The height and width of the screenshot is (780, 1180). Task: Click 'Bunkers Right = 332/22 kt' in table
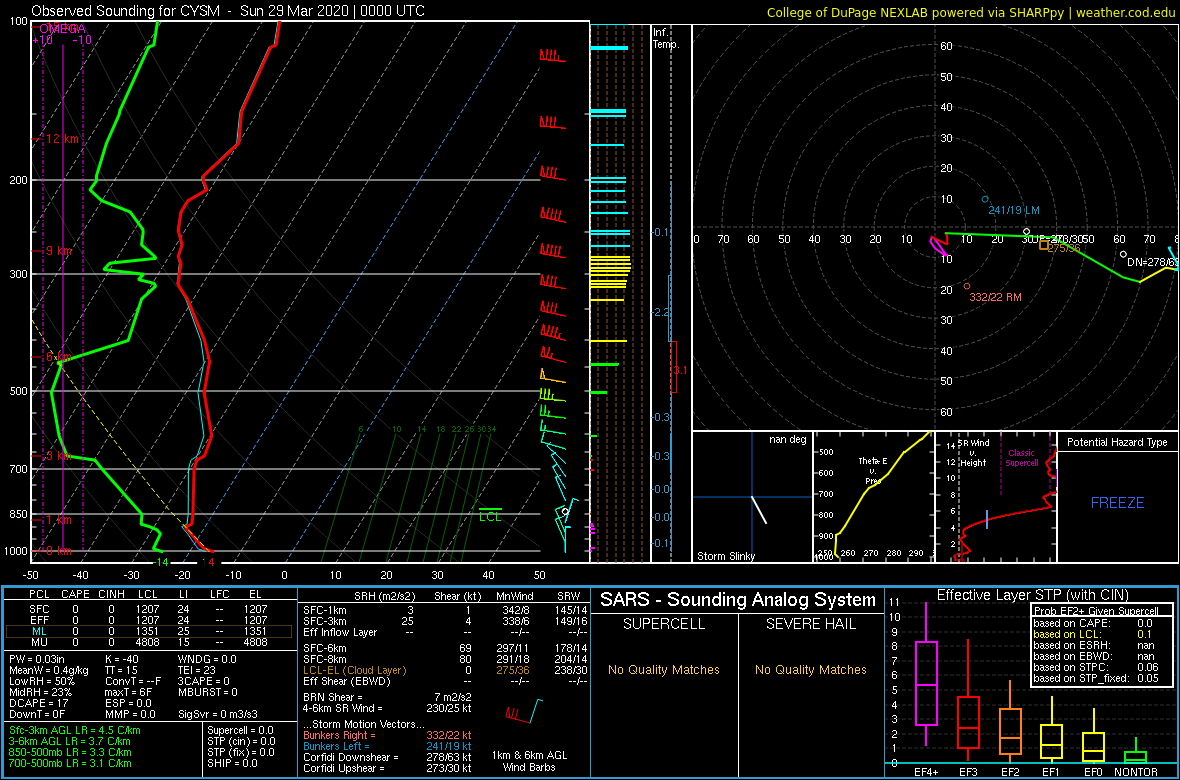click(x=387, y=734)
